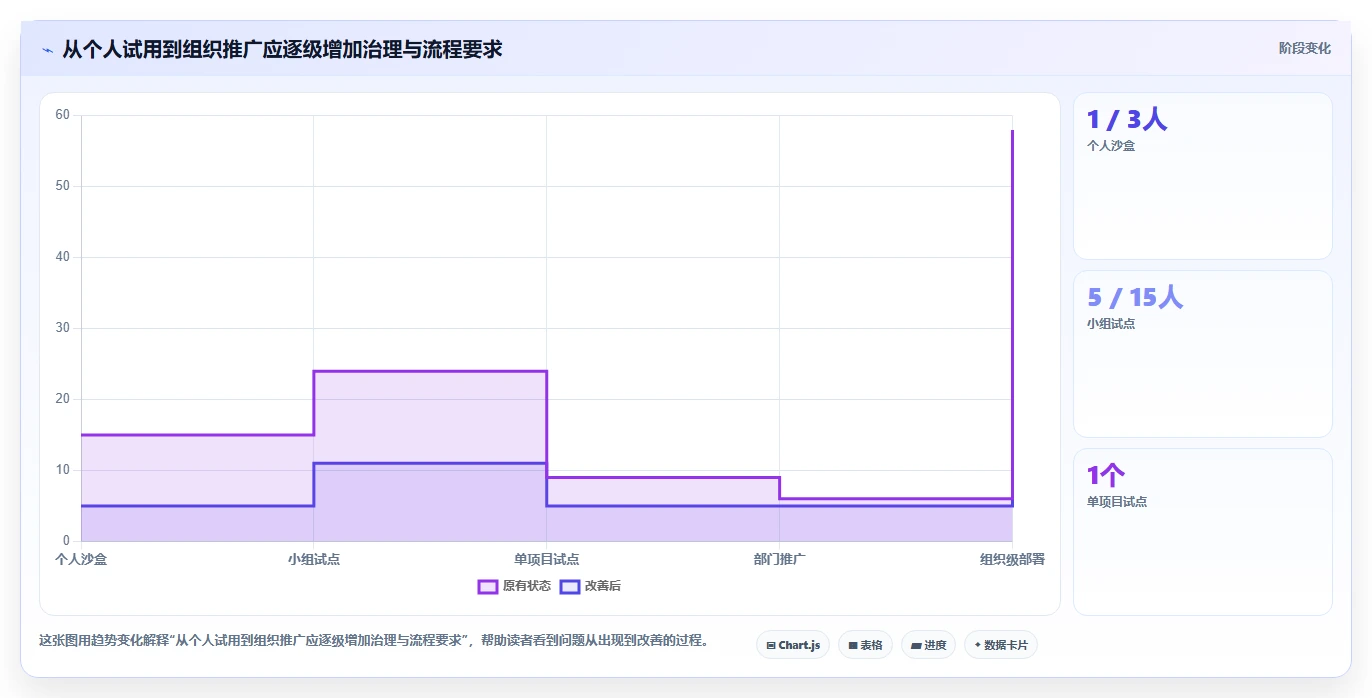Click the 阶段变化 label in header
Screen dimensions: 1372x698
[1304, 48]
